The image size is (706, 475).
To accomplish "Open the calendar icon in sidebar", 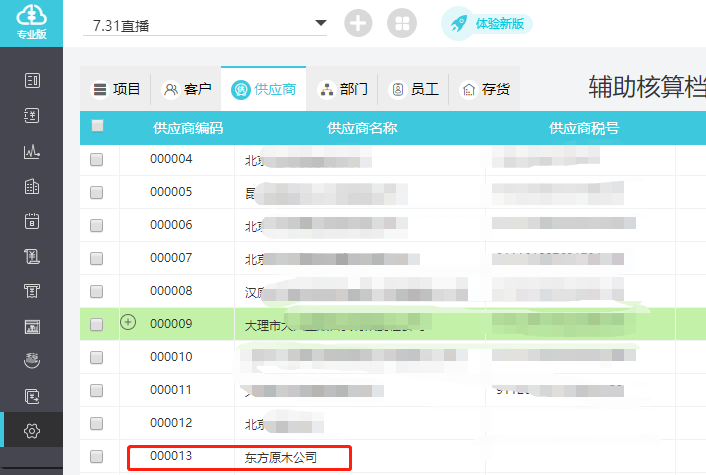I will coord(31,222).
